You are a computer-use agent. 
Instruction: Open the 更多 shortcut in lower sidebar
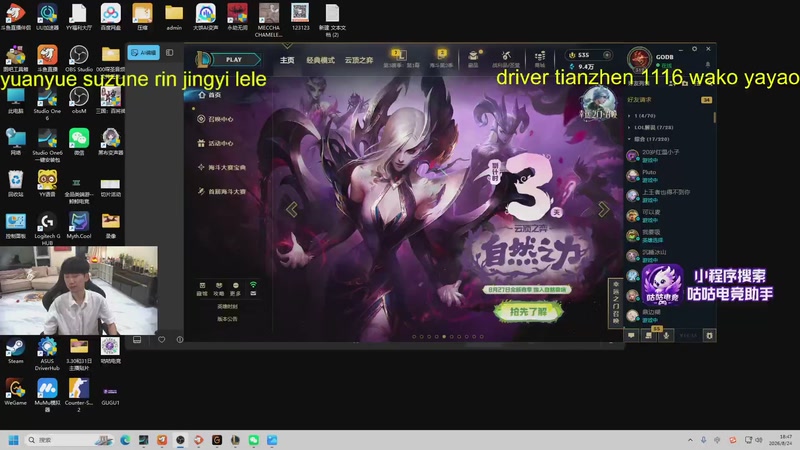point(235,289)
